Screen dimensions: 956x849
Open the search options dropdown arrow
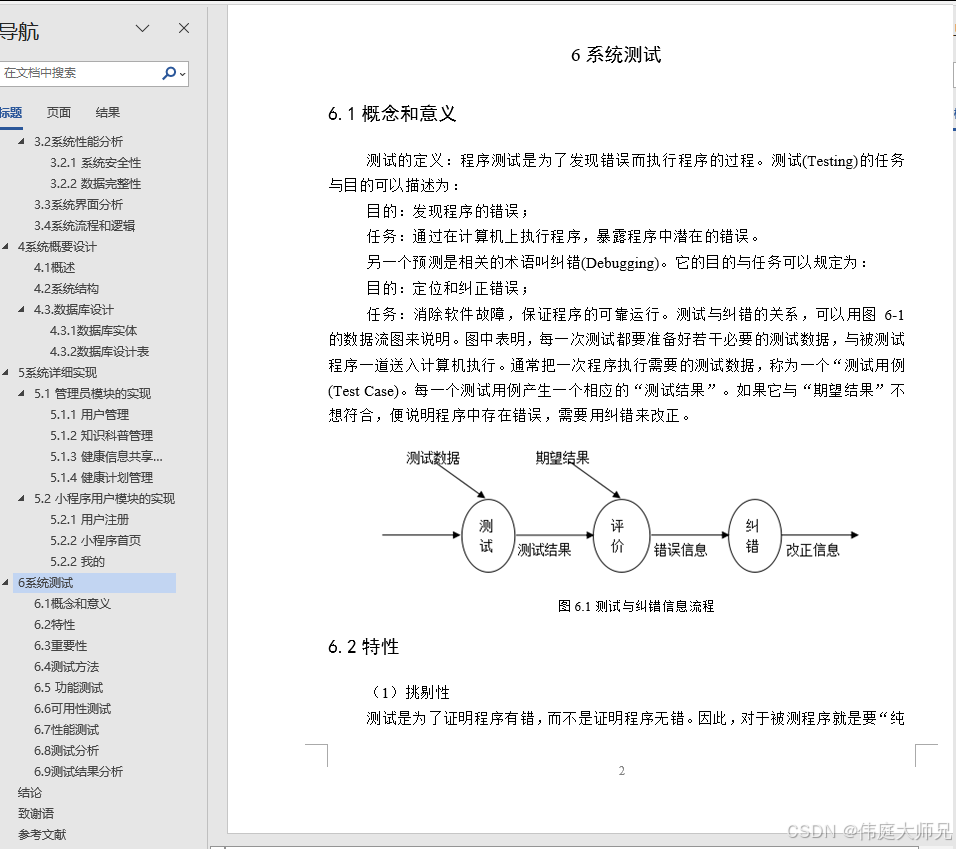point(182,74)
